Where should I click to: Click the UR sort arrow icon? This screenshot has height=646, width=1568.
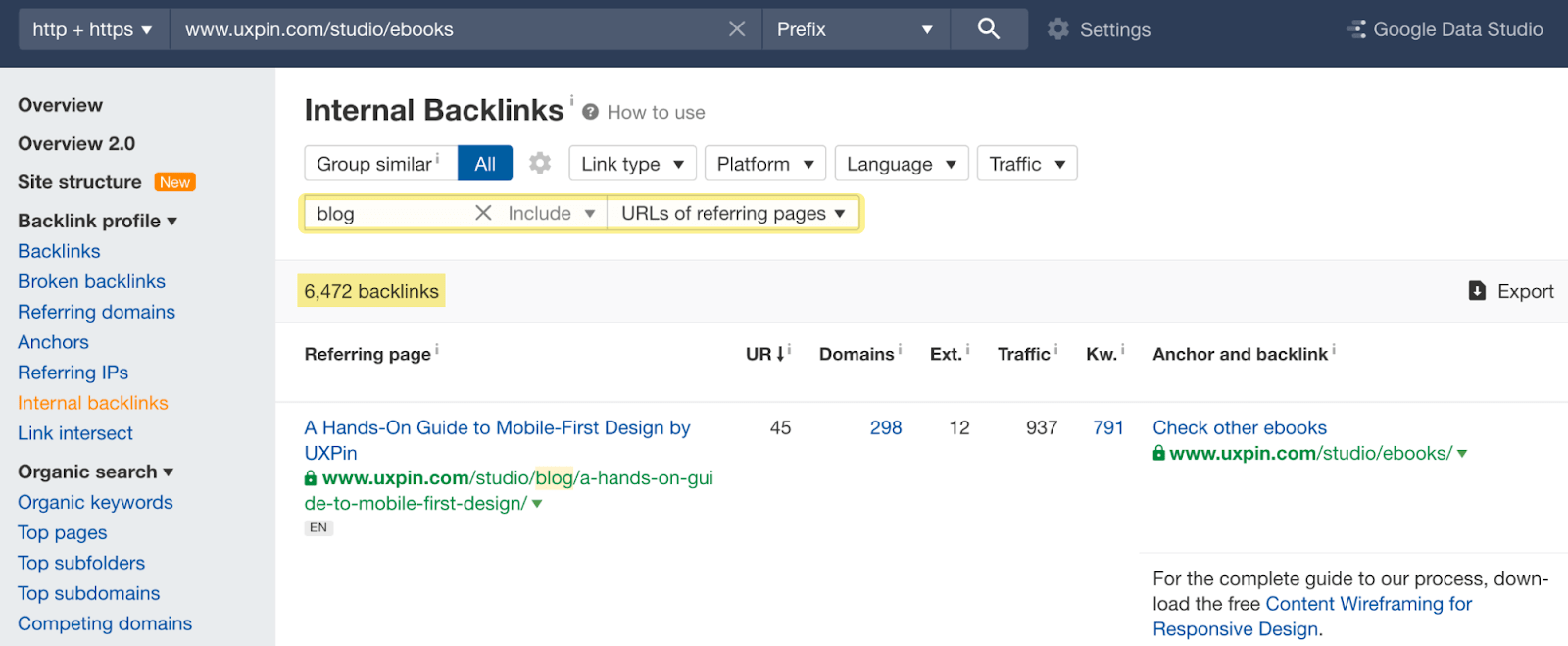781,354
